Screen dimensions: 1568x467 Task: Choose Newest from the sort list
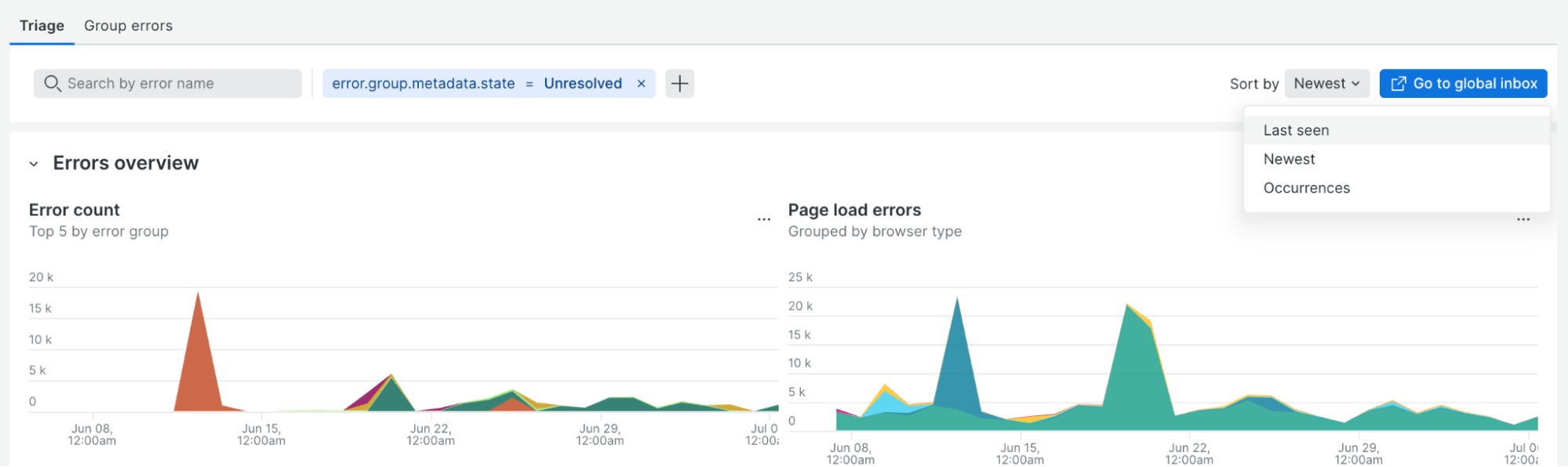point(1289,159)
